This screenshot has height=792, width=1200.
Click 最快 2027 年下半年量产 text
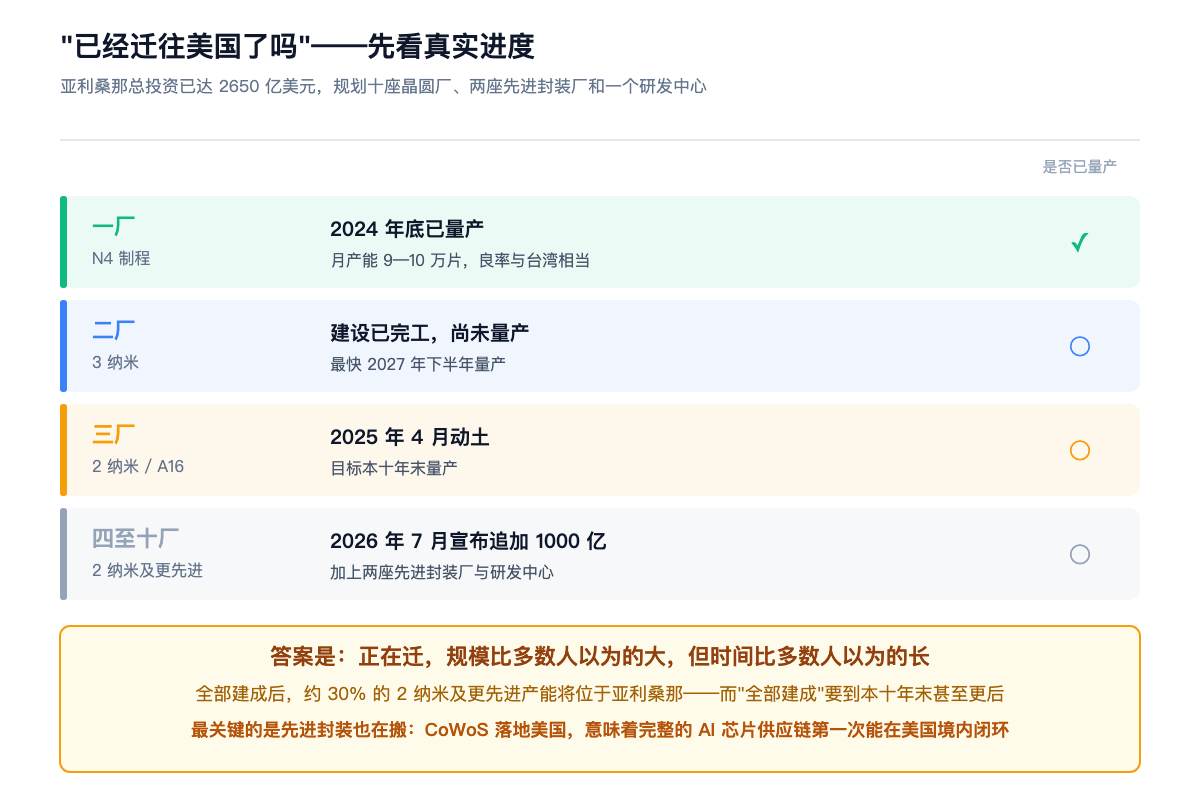pos(418,364)
